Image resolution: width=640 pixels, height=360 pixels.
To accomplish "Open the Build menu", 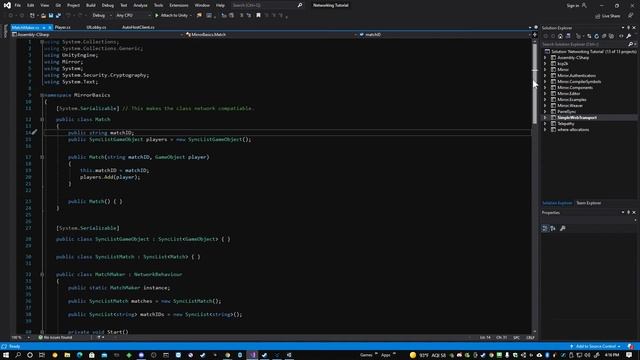I will (91, 5).
